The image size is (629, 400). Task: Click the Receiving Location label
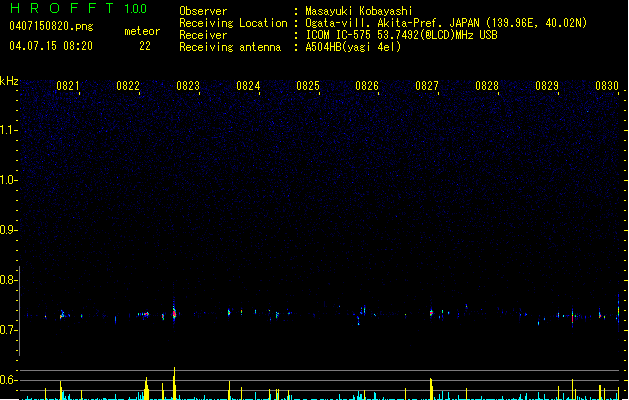tap(233, 23)
